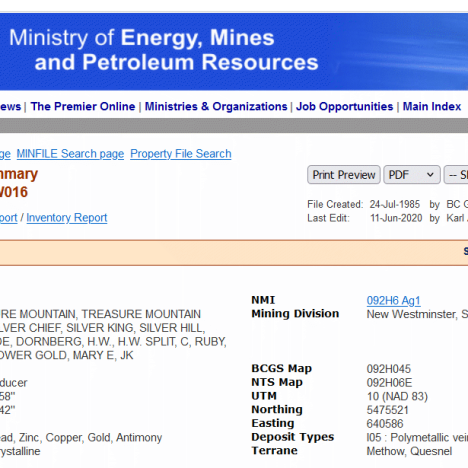This screenshot has width=468, height=468.
Task: Click the Terrane field label
Action: (x=274, y=451)
